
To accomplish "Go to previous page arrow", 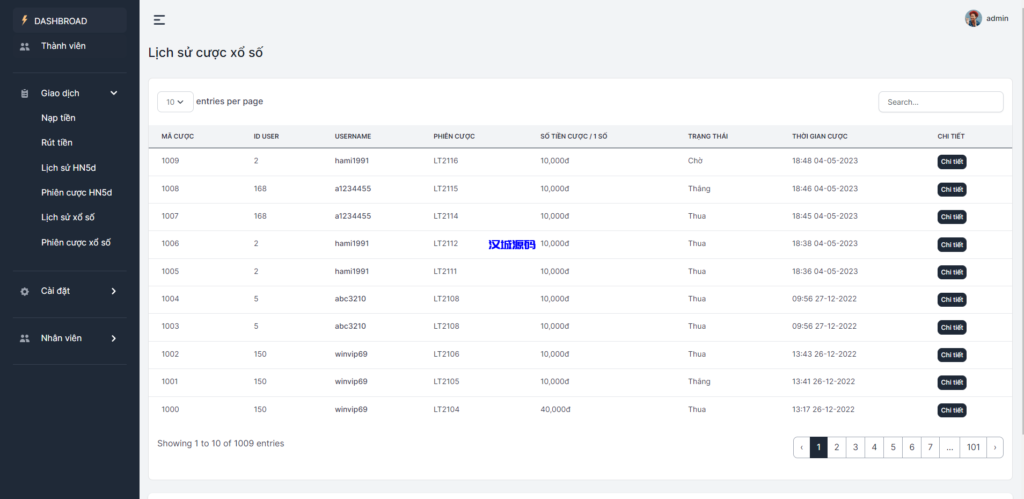I will point(802,448).
